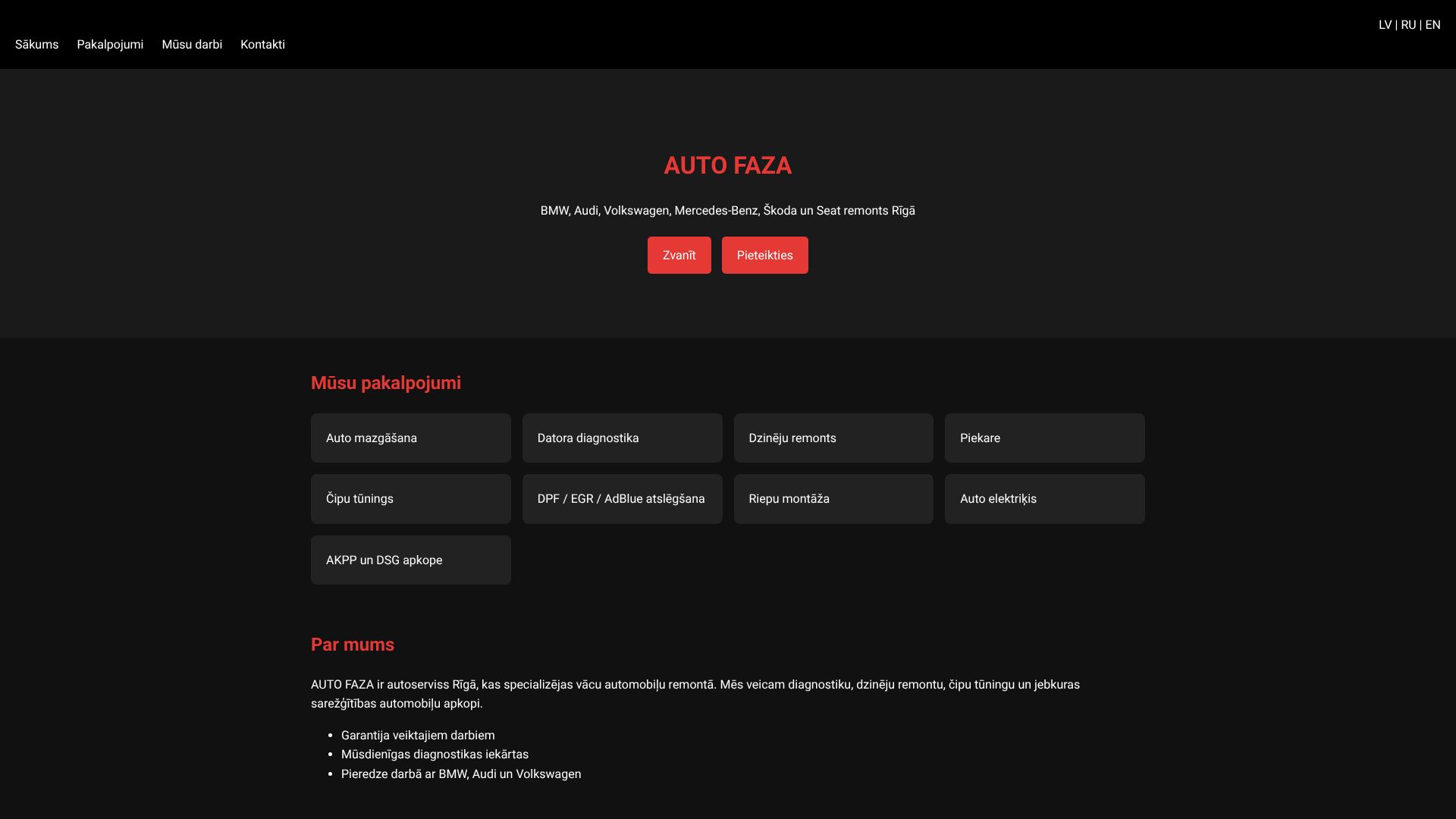Switch language to RU
This screenshot has width=1456, height=819.
[x=1408, y=25]
